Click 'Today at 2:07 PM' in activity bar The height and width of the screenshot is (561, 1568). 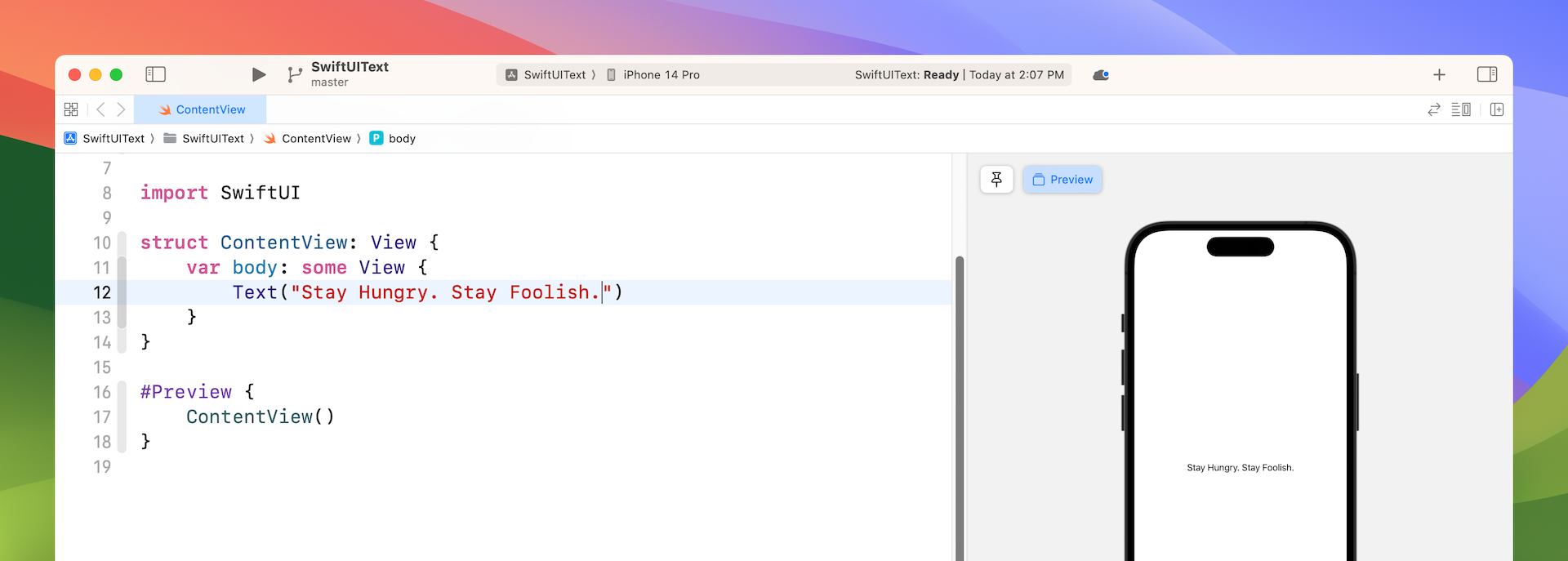[x=1017, y=74]
